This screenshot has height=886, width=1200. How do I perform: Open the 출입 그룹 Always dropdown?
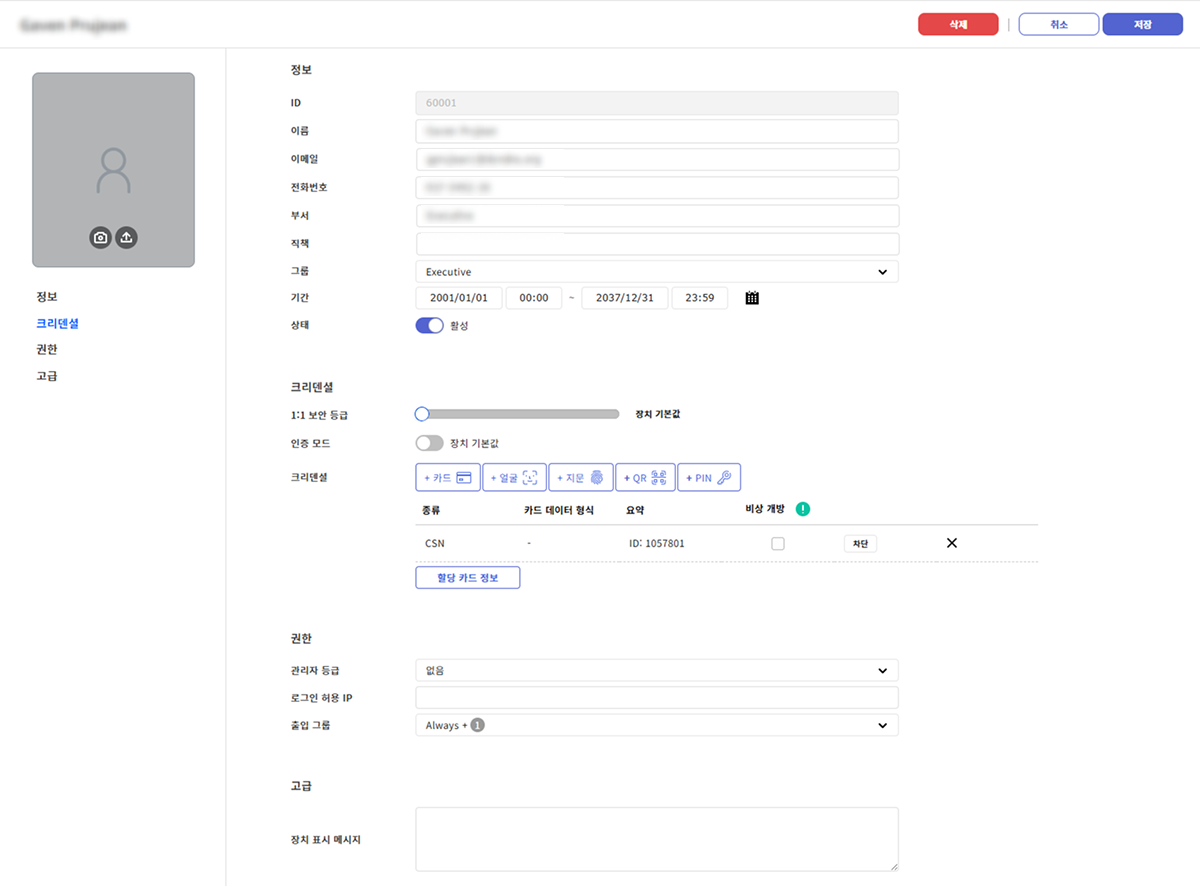656,725
